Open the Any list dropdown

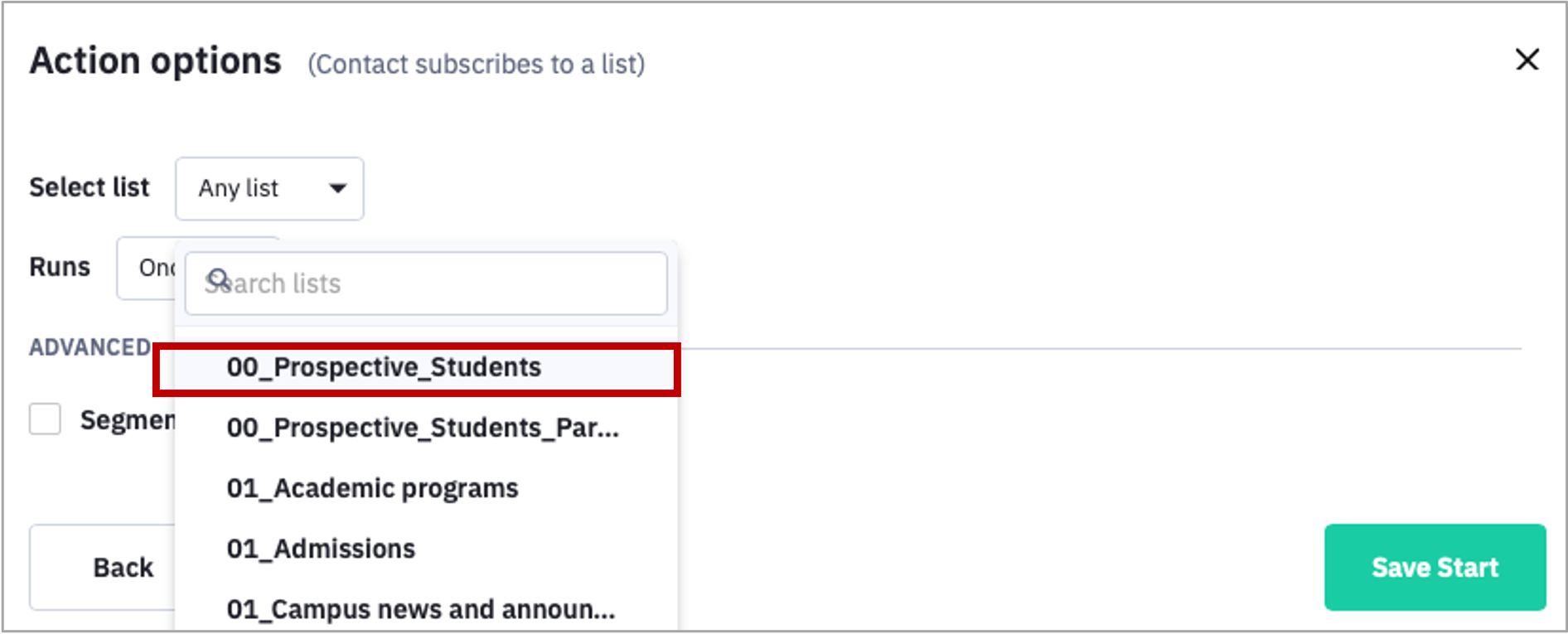(269, 188)
